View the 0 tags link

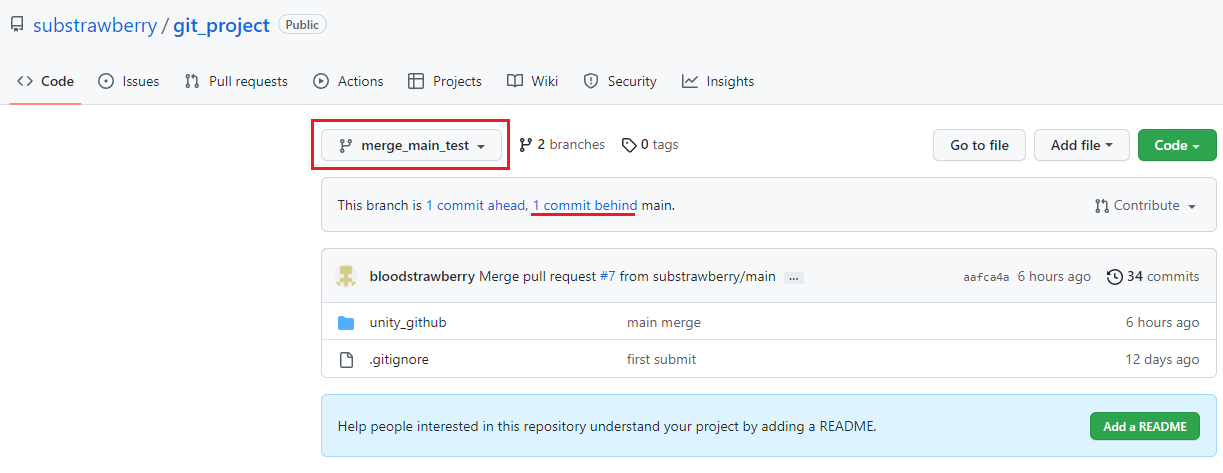650,145
